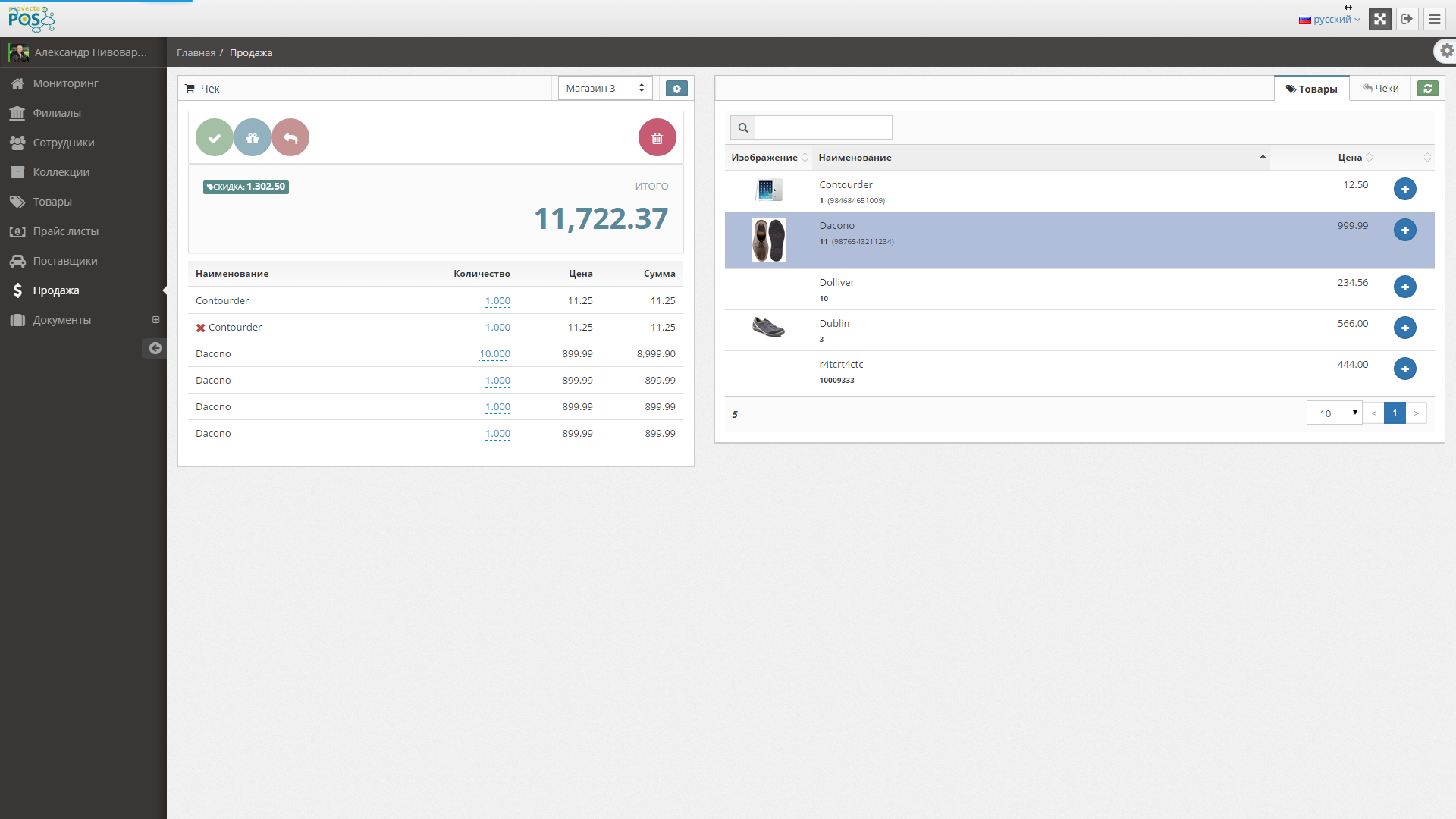
Task: Collapse sidebar with left arrow button
Action: tap(155, 348)
